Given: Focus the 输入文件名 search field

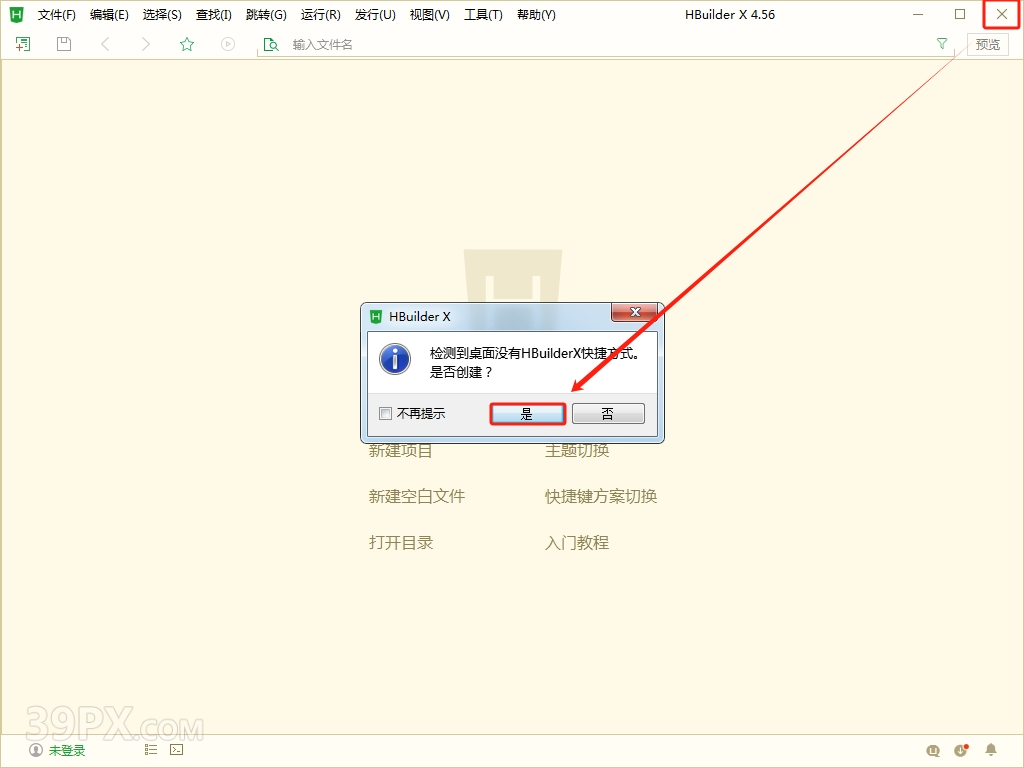Looking at the screenshot, I should 607,44.
